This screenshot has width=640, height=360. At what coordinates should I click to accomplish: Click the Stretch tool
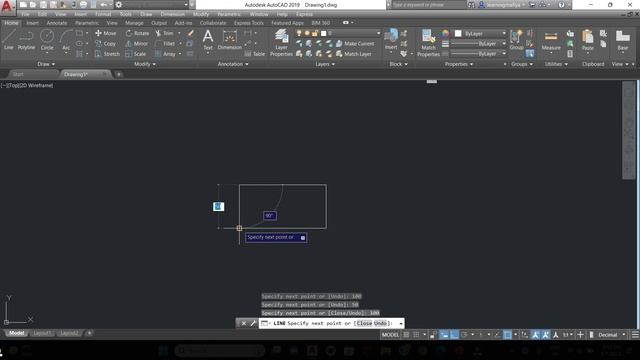pos(107,54)
